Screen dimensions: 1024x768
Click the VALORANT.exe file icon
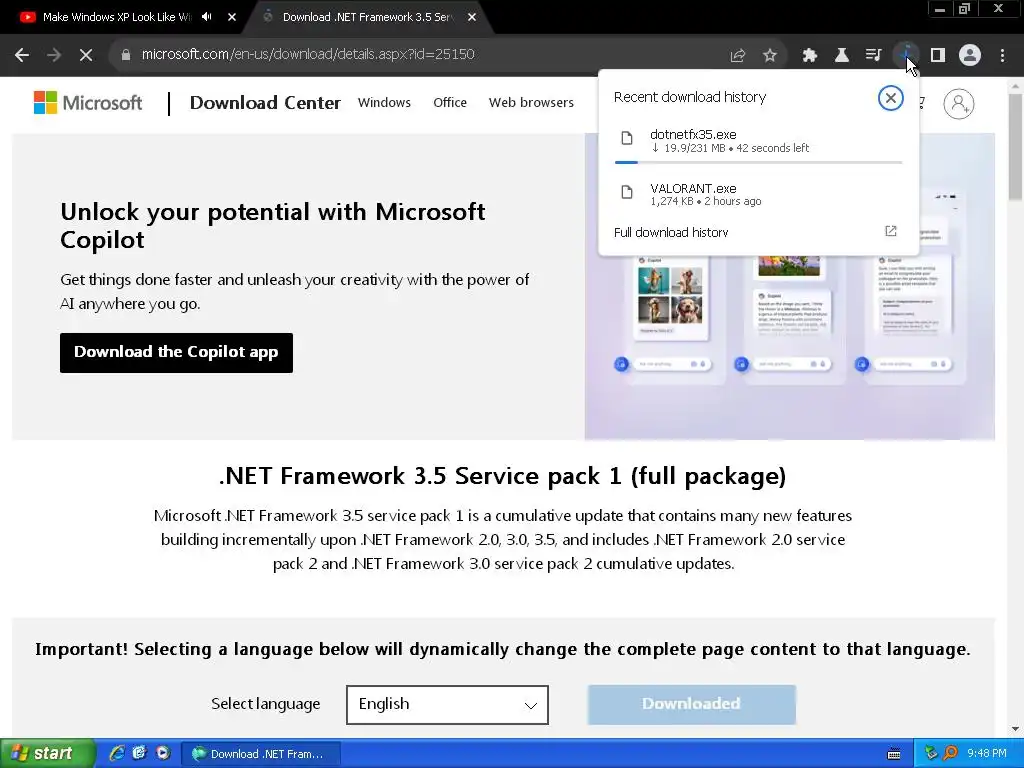click(627, 192)
